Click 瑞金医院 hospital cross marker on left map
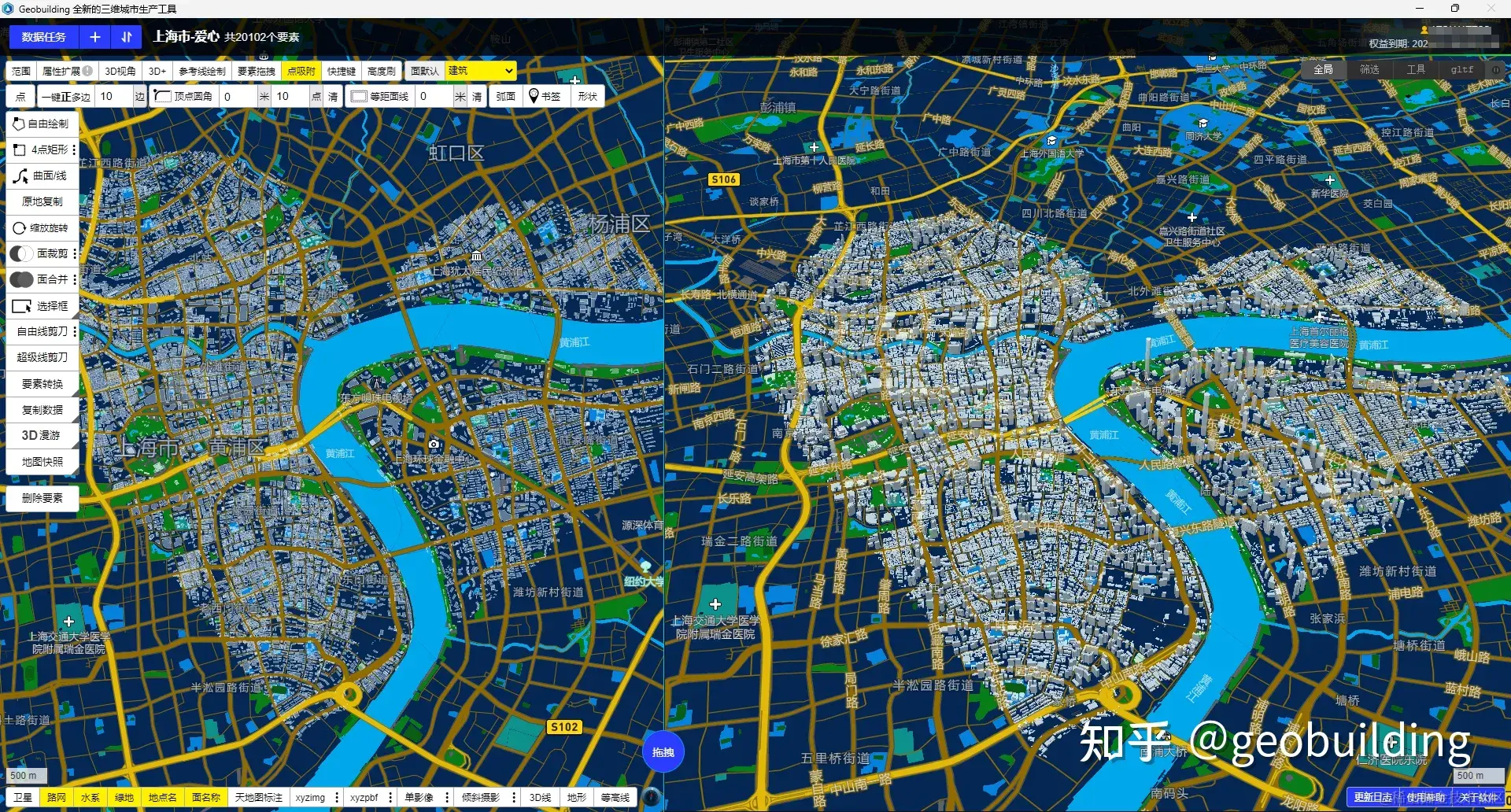Image resolution: width=1511 pixels, height=812 pixels. (68, 622)
